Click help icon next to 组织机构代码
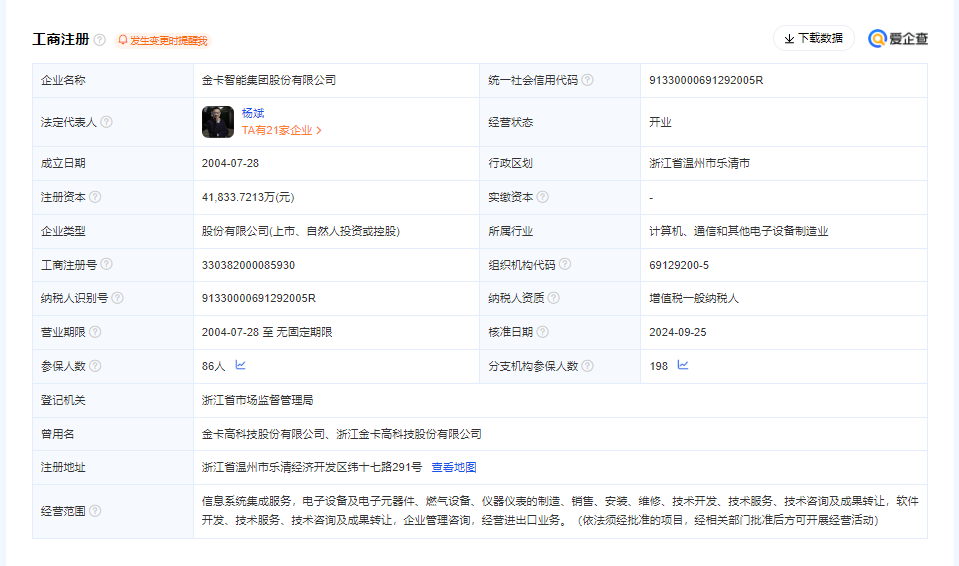Image resolution: width=959 pixels, height=566 pixels. (565, 264)
